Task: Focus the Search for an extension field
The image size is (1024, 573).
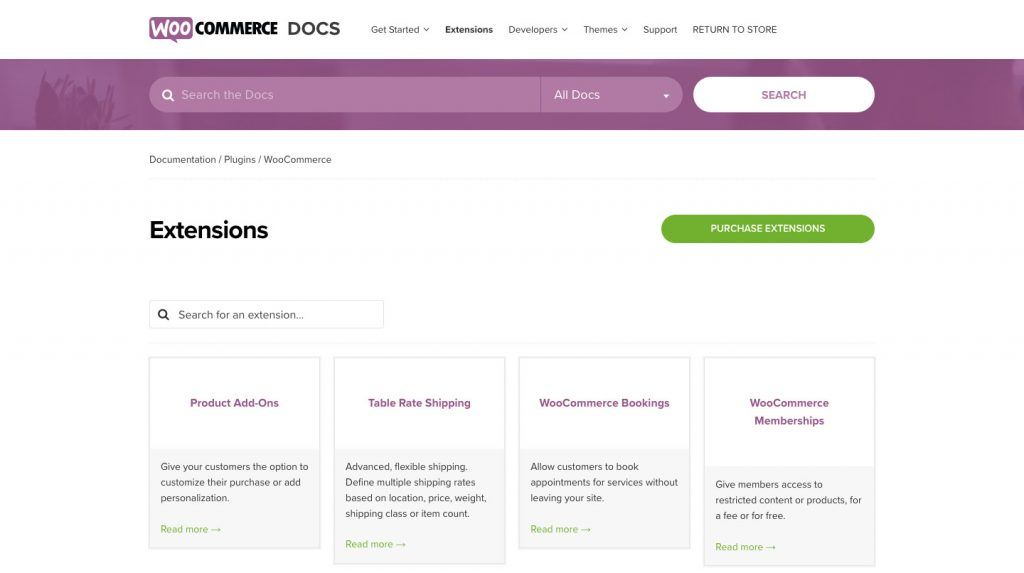Action: click(266, 314)
